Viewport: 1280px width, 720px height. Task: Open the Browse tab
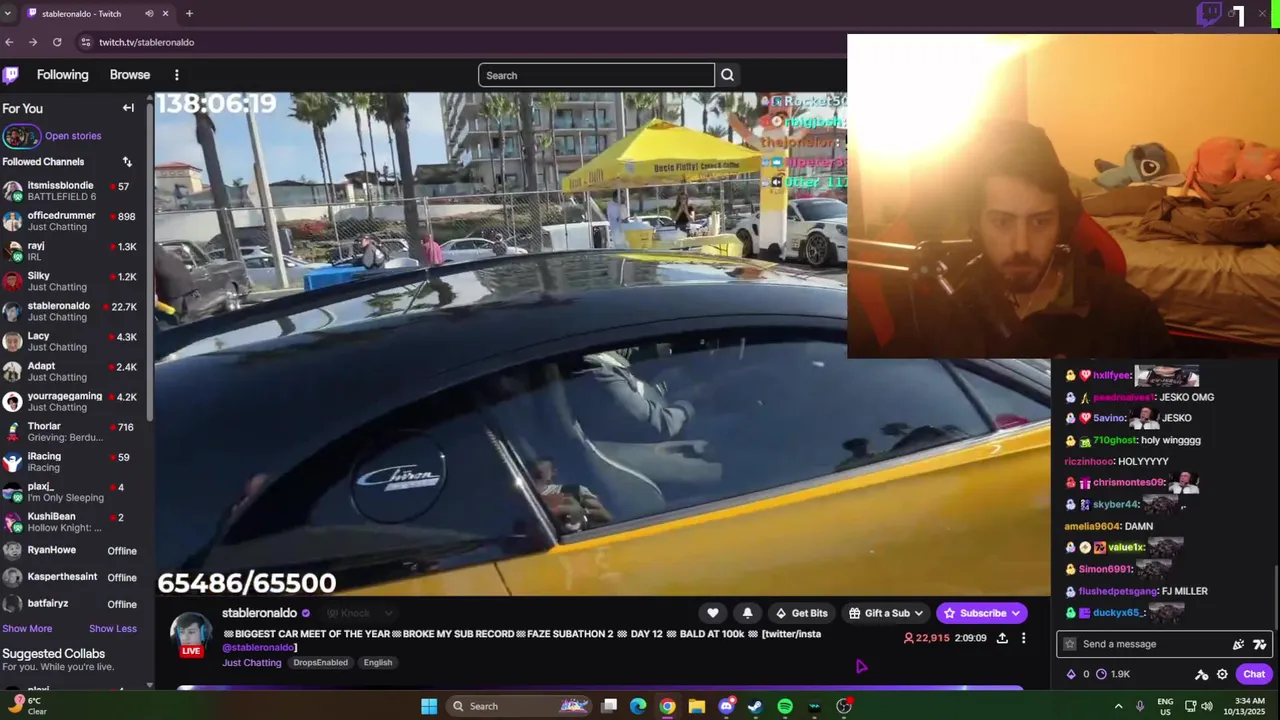(130, 75)
